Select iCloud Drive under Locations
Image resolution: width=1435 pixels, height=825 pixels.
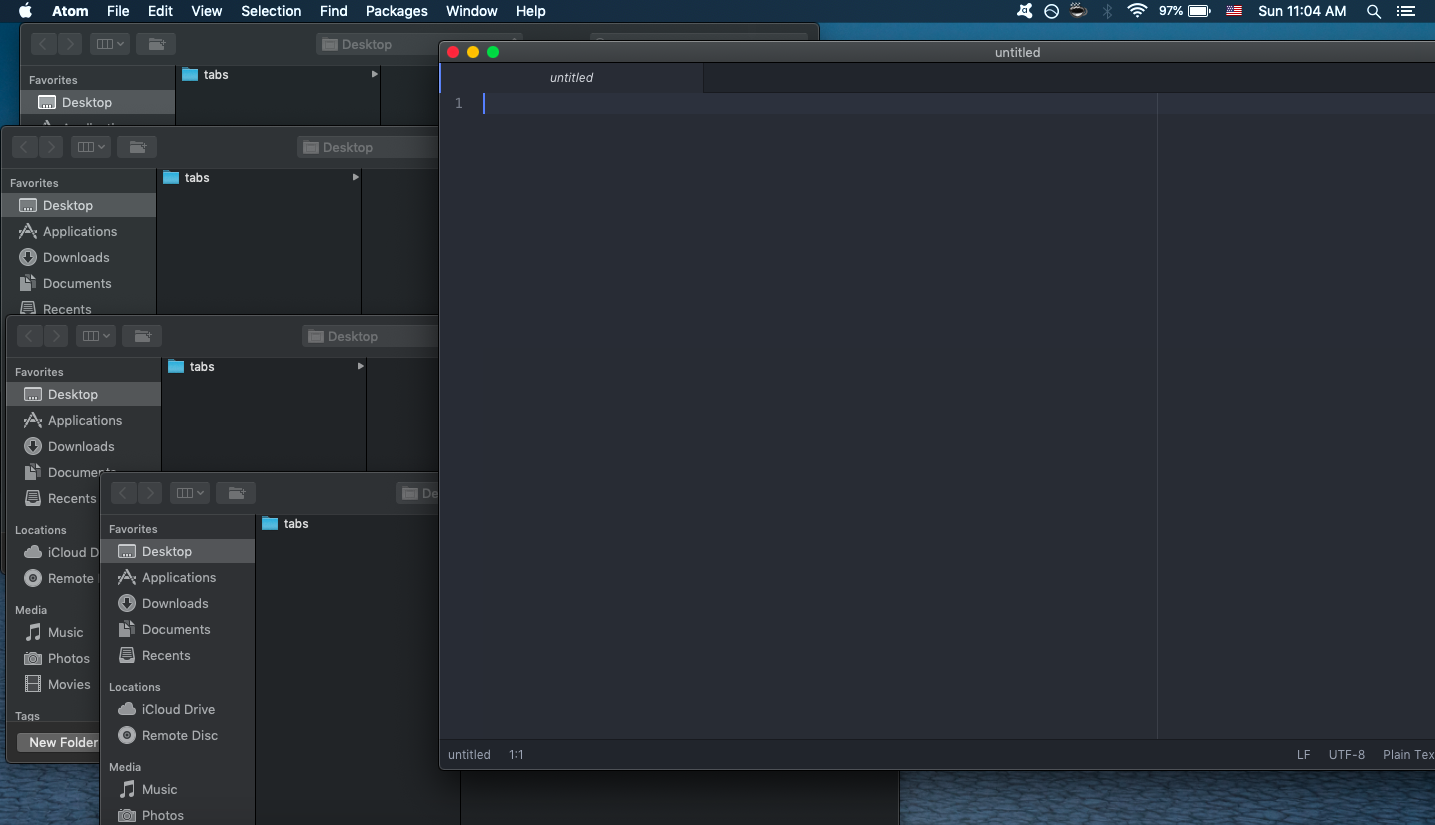[180, 709]
